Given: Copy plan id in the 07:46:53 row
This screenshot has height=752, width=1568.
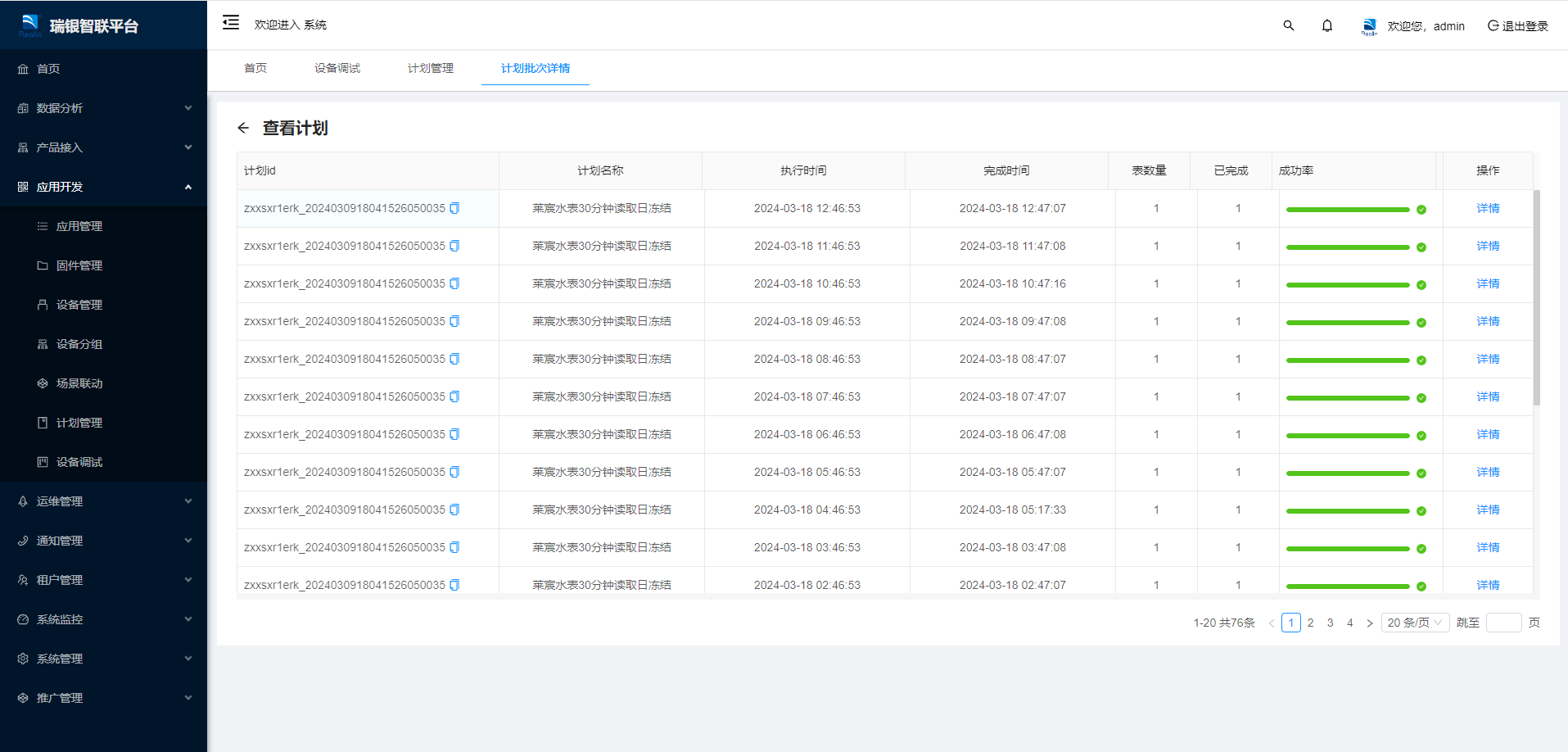Looking at the screenshot, I should [454, 396].
